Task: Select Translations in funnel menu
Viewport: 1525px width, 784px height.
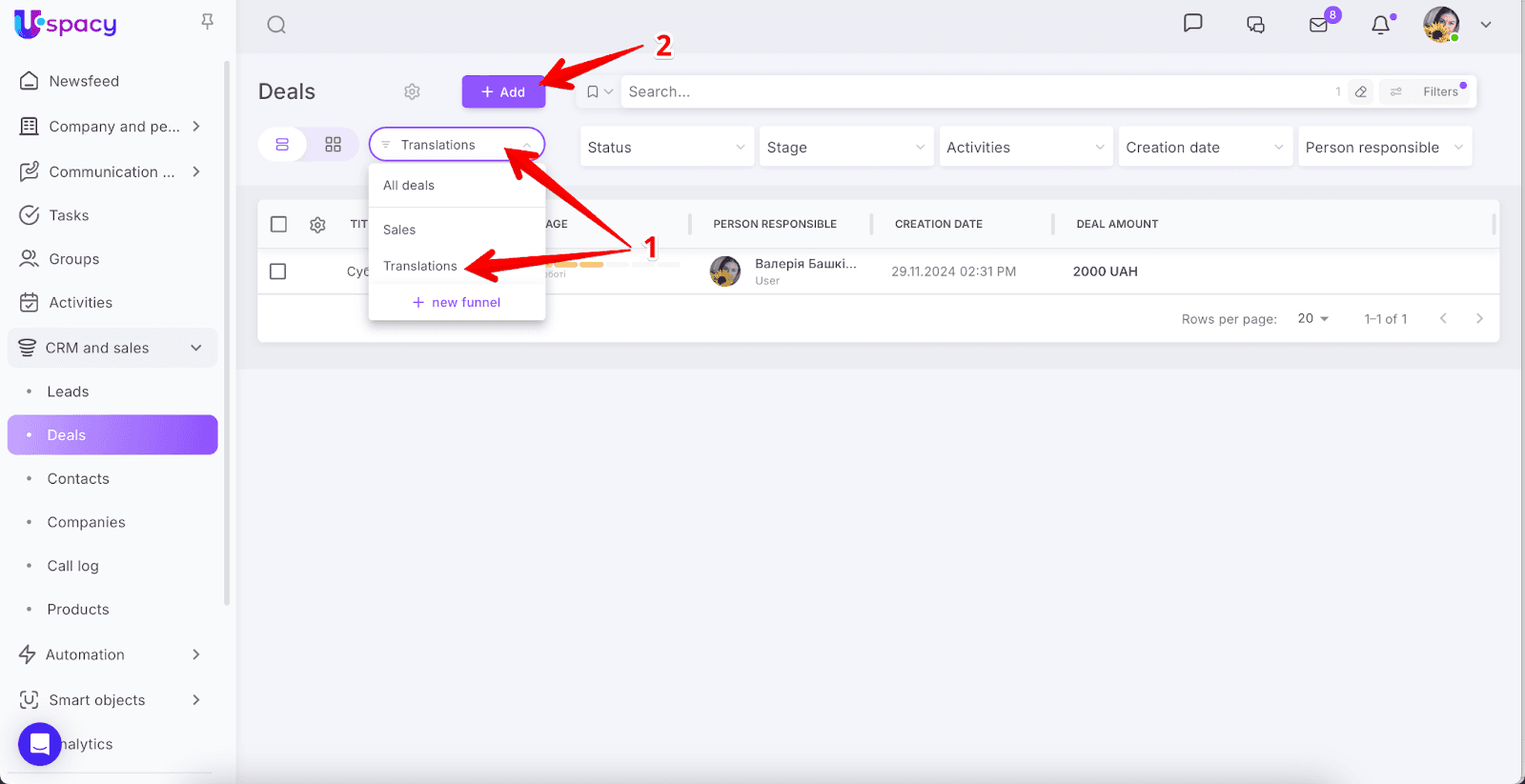Action: (420, 266)
